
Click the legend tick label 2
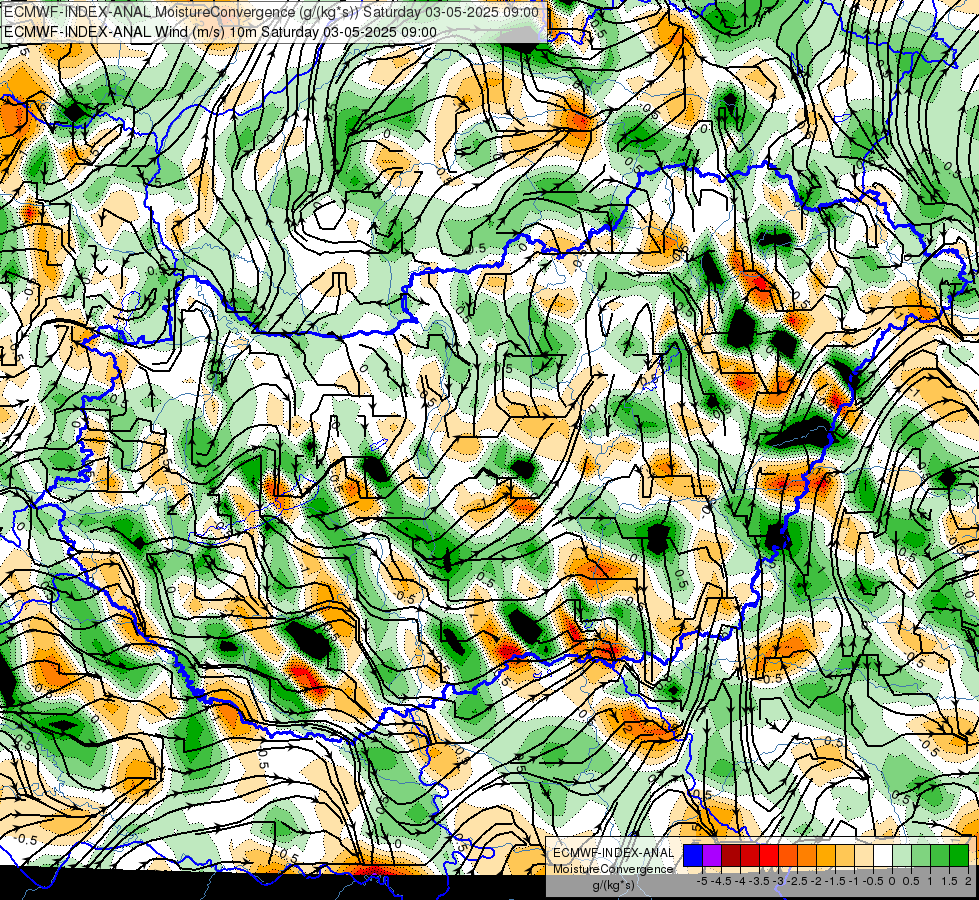(x=968, y=881)
